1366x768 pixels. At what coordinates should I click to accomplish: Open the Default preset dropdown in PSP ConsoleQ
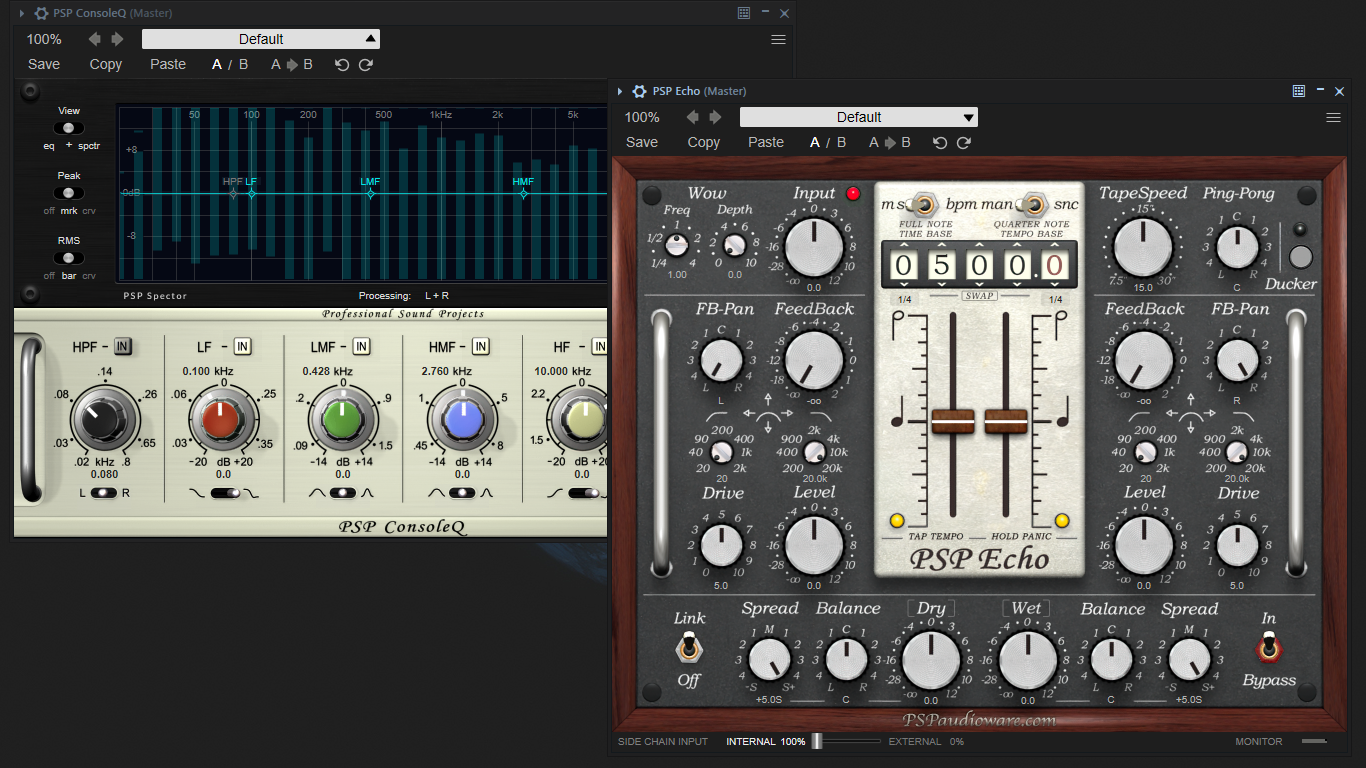[x=261, y=39]
